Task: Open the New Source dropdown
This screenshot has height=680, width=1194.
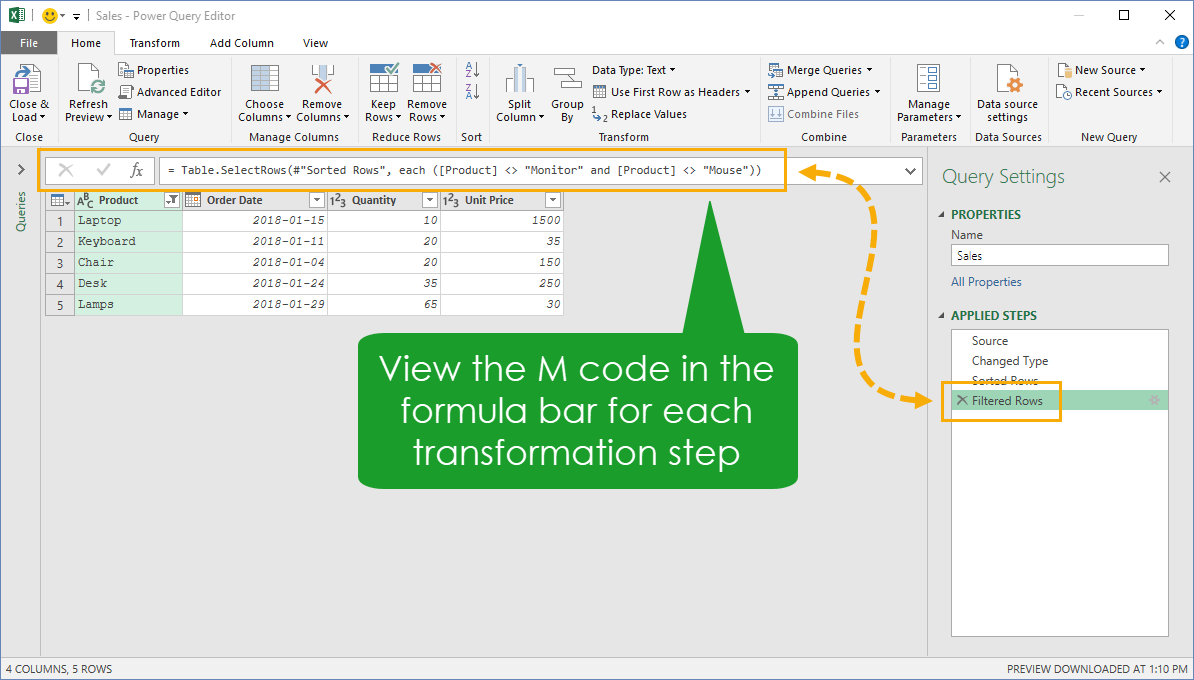Action: (1101, 70)
